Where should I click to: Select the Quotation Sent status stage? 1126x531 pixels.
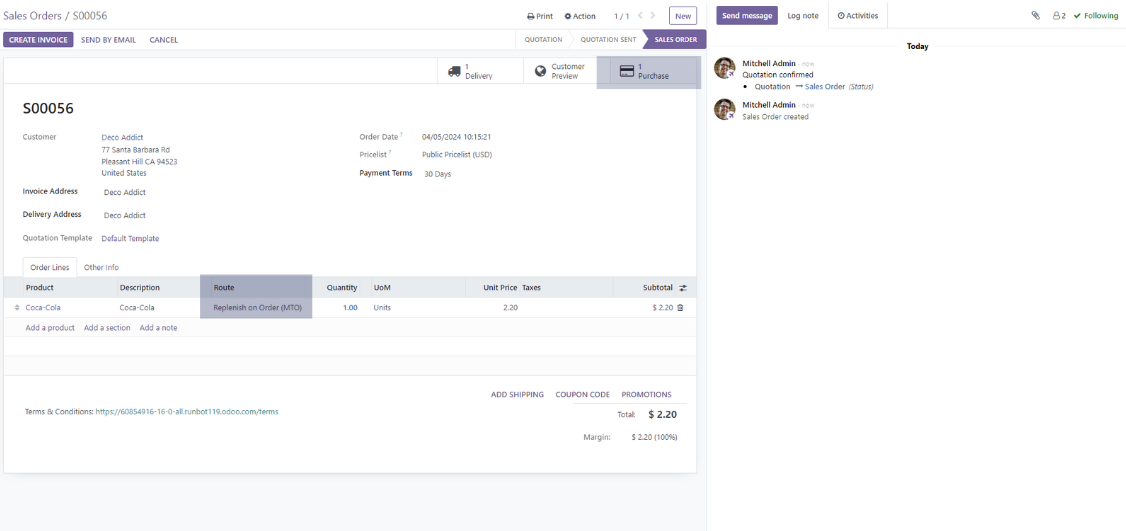click(608, 40)
